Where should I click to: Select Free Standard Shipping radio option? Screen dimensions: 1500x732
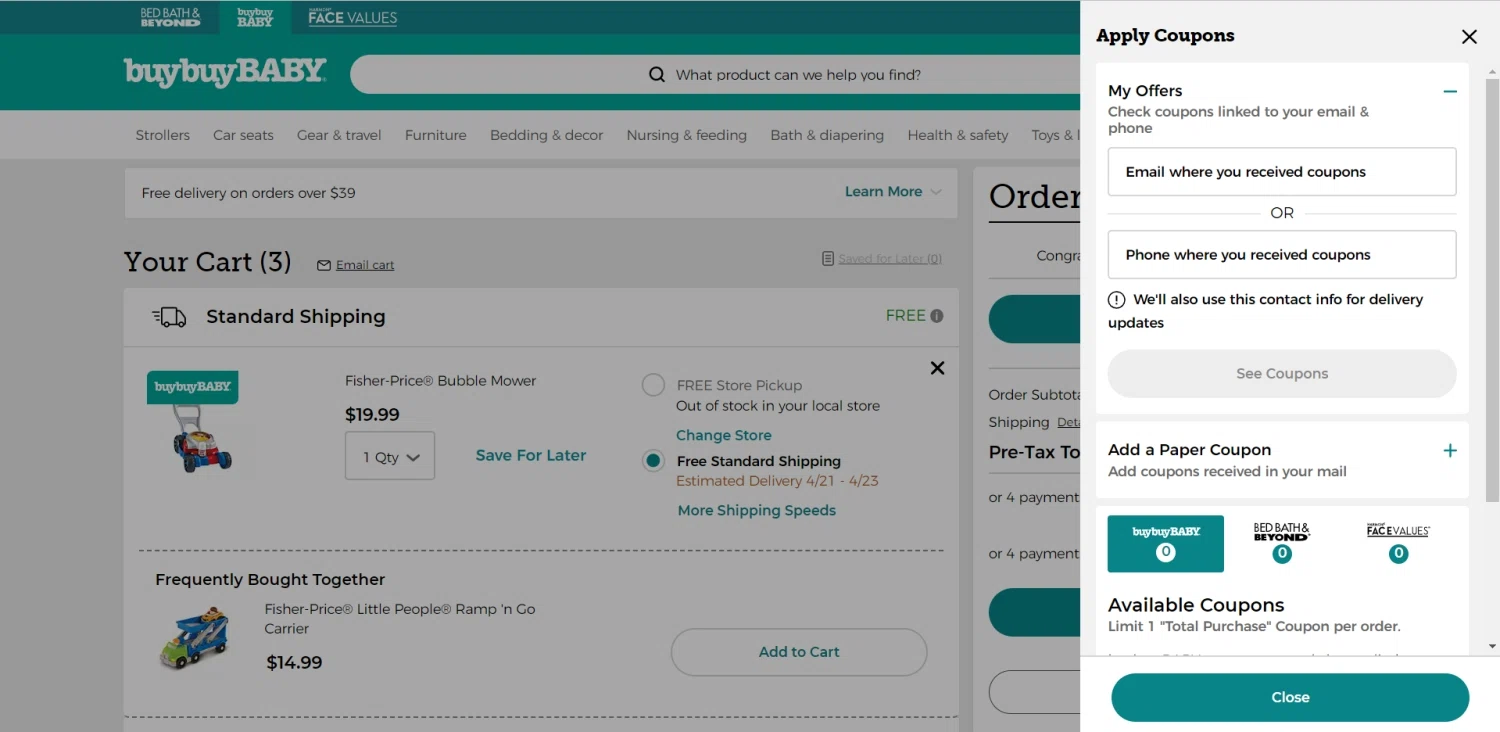tap(653, 461)
